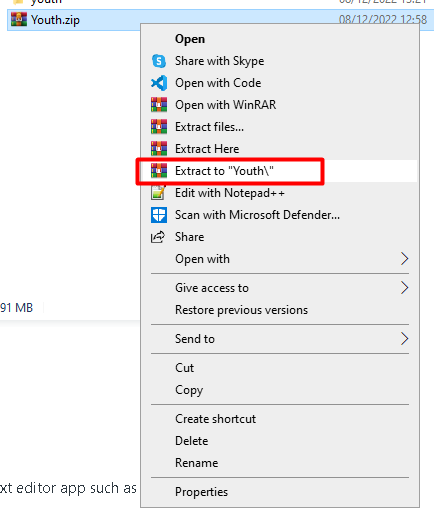The image size is (434, 519).
Task: Click the Skype icon beside Share with Skype
Action: click(159, 61)
